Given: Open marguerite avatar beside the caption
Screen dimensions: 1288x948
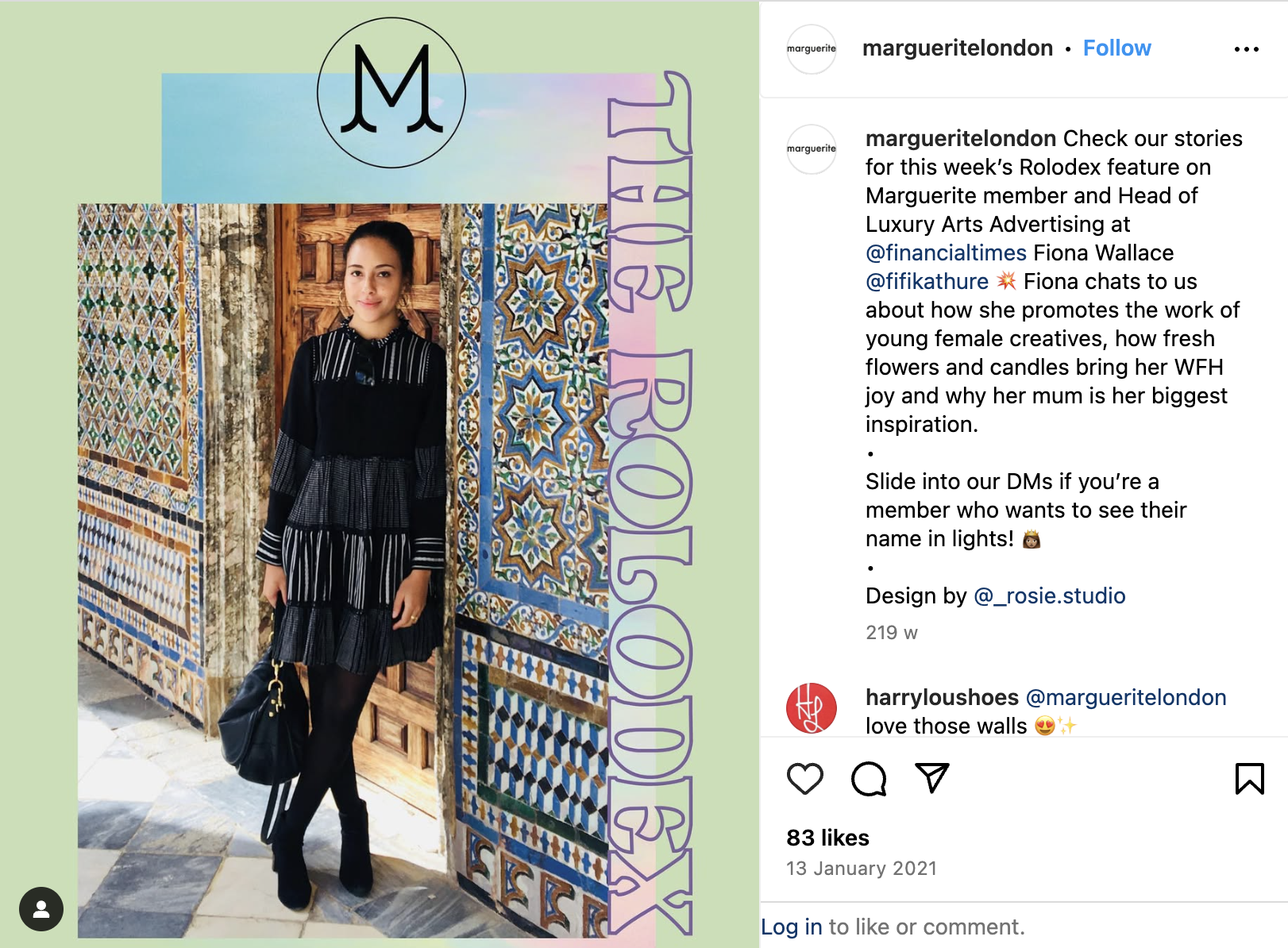Looking at the screenshot, I should coord(812,149).
